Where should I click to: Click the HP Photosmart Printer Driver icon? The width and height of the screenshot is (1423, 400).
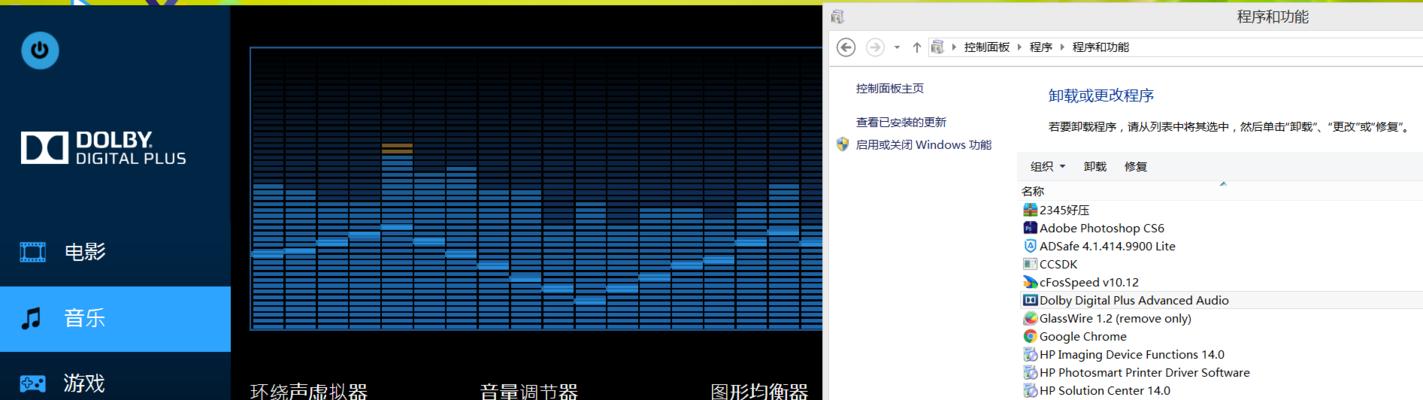[1030, 372]
